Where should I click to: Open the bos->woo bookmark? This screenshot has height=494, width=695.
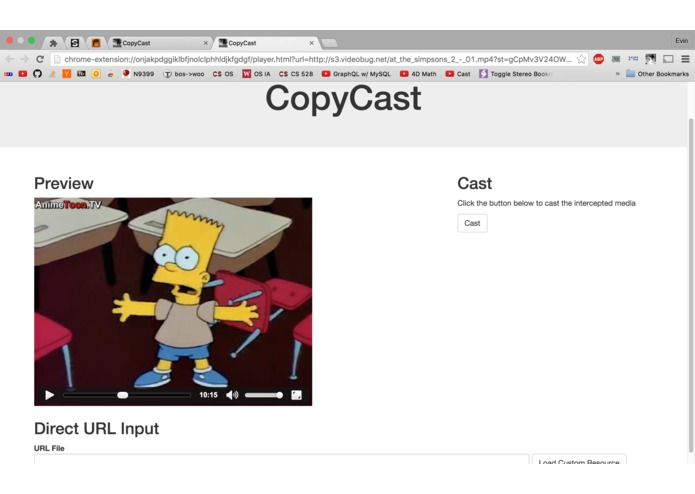click(184, 74)
